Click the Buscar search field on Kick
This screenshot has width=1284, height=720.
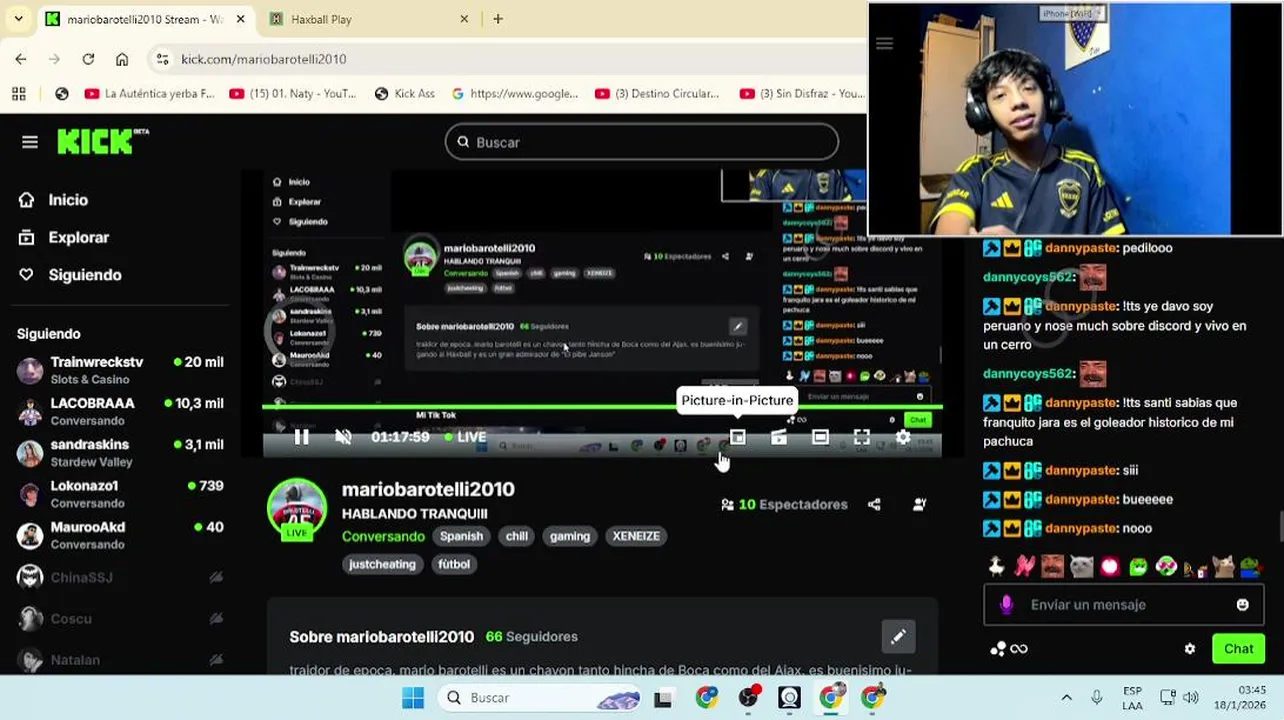641,142
